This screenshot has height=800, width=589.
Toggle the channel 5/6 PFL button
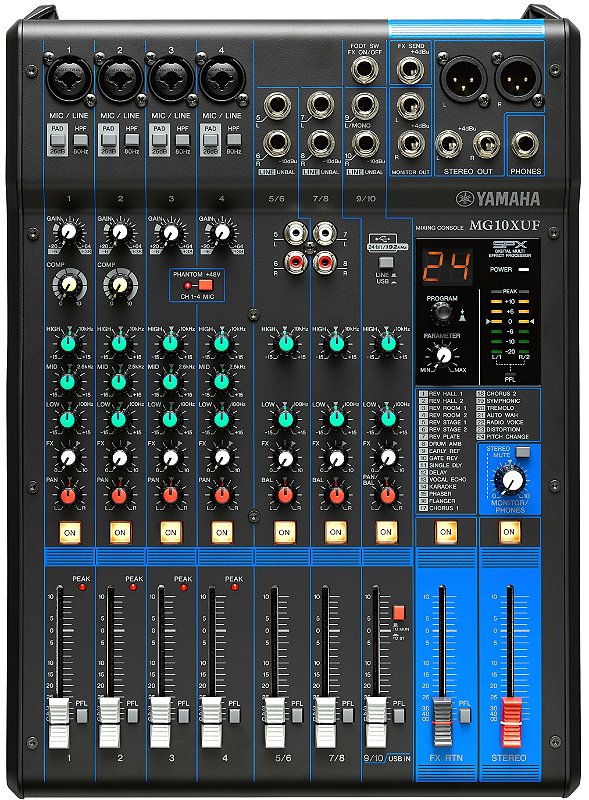pyautogui.click(x=297, y=715)
